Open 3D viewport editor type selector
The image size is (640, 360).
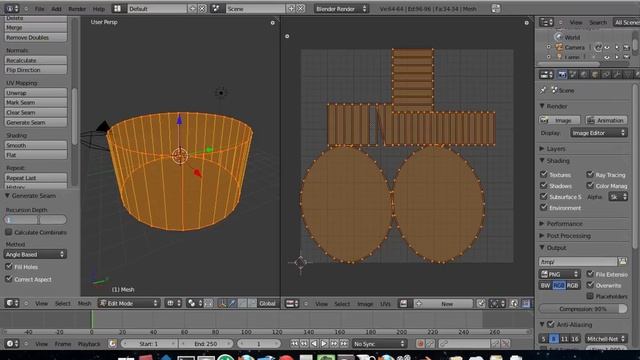click(x=12, y=303)
